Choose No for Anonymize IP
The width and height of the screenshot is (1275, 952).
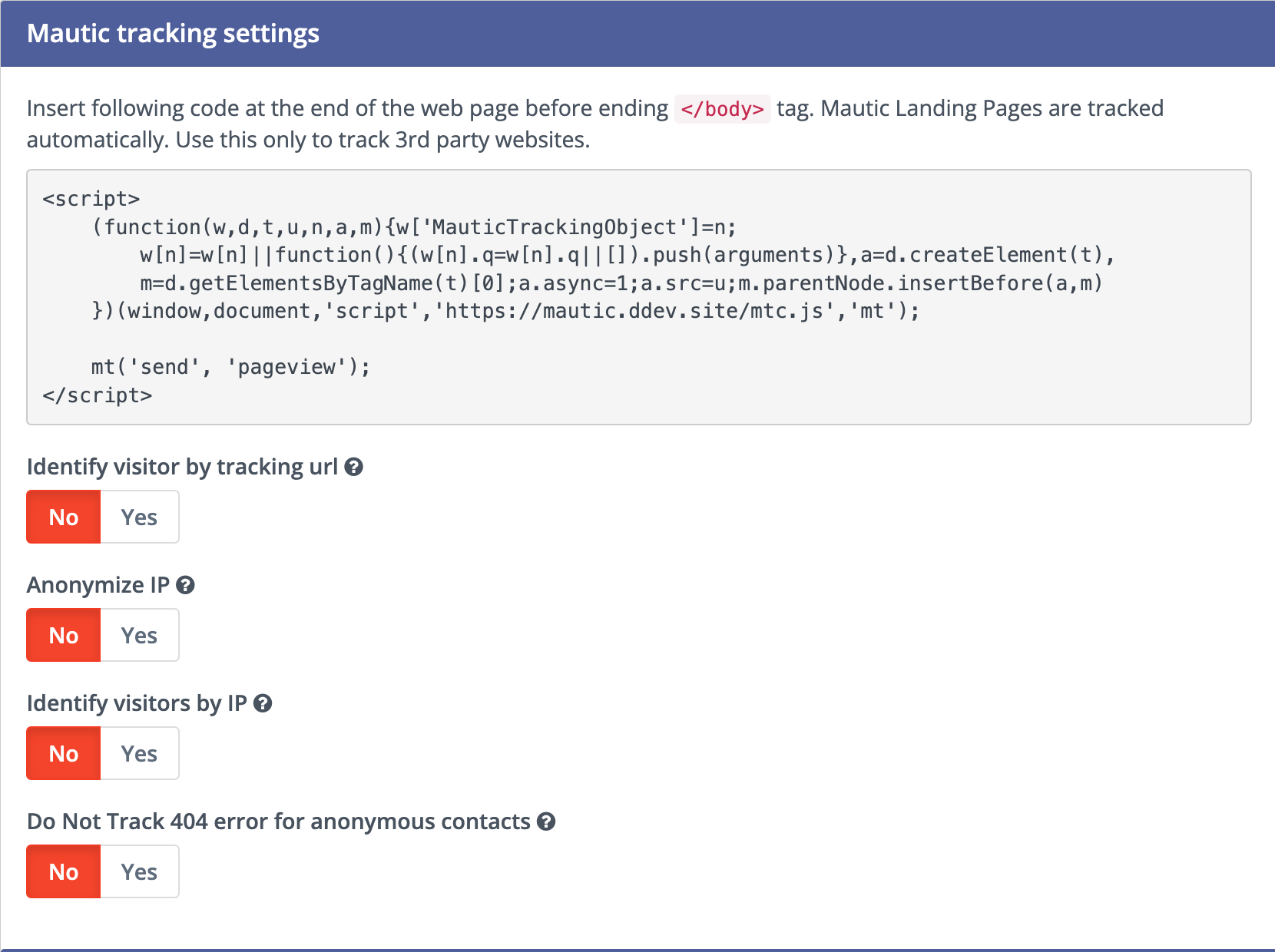(64, 635)
